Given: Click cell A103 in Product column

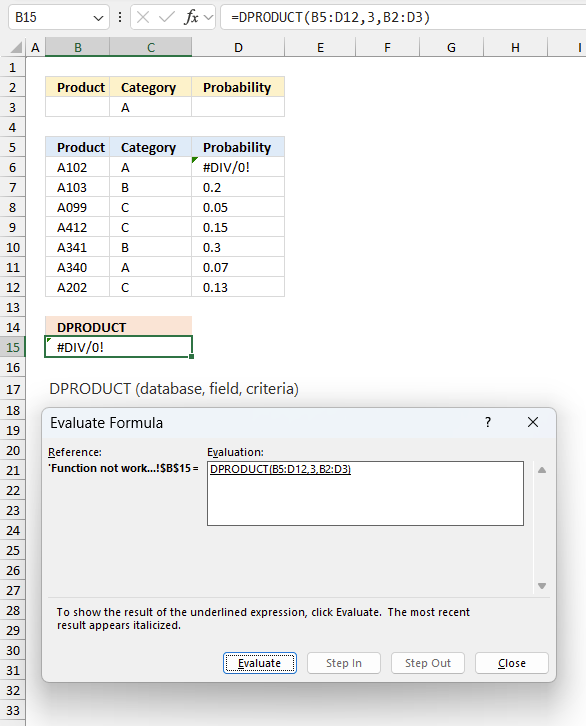Looking at the screenshot, I should (78, 188).
